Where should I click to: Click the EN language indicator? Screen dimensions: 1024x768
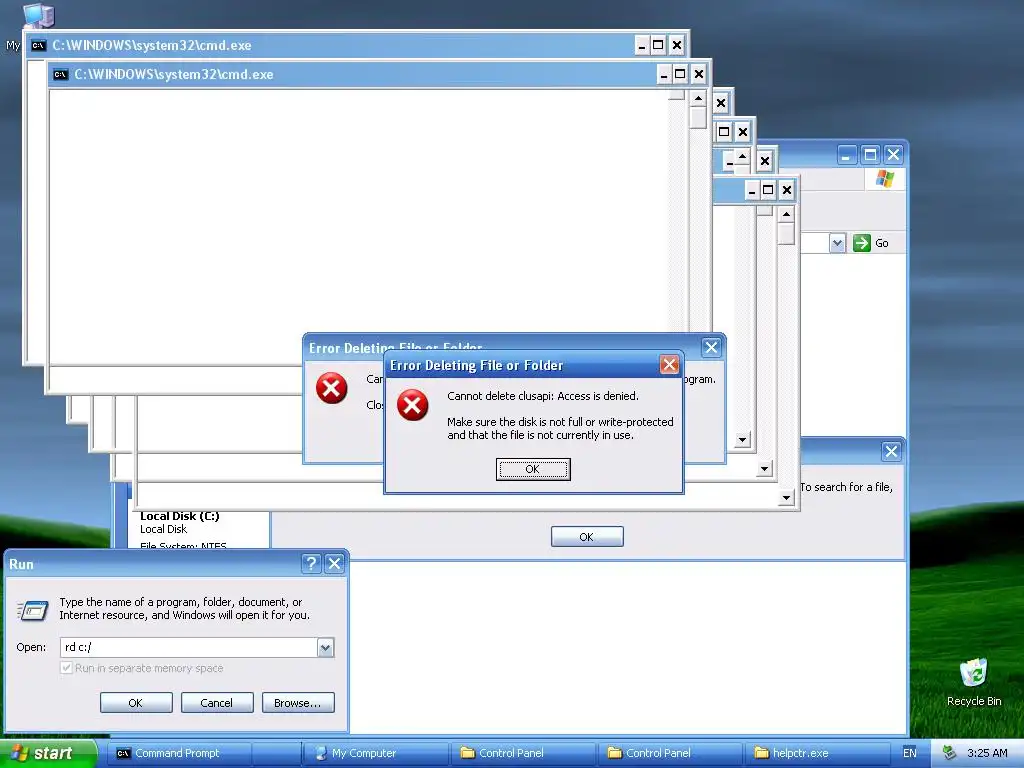(910, 753)
